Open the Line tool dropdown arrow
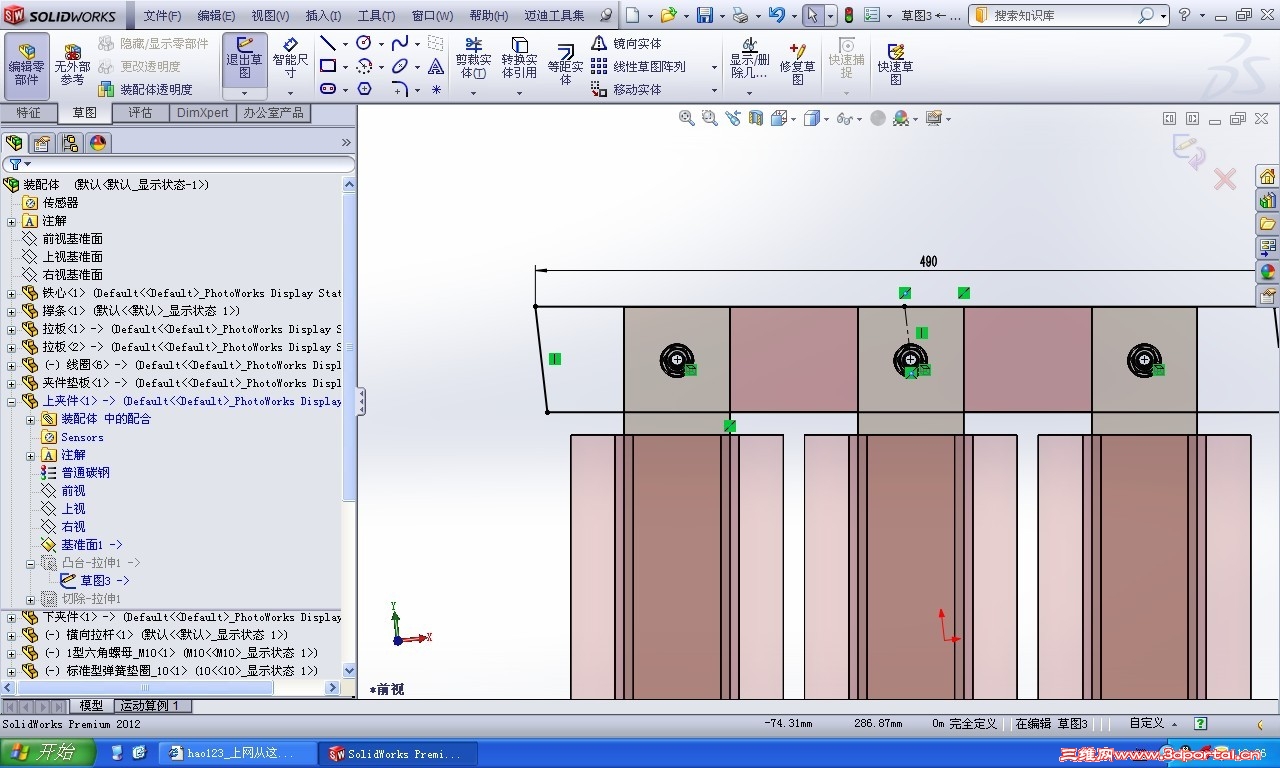Image resolution: width=1280 pixels, height=768 pixels. [345, 44]
